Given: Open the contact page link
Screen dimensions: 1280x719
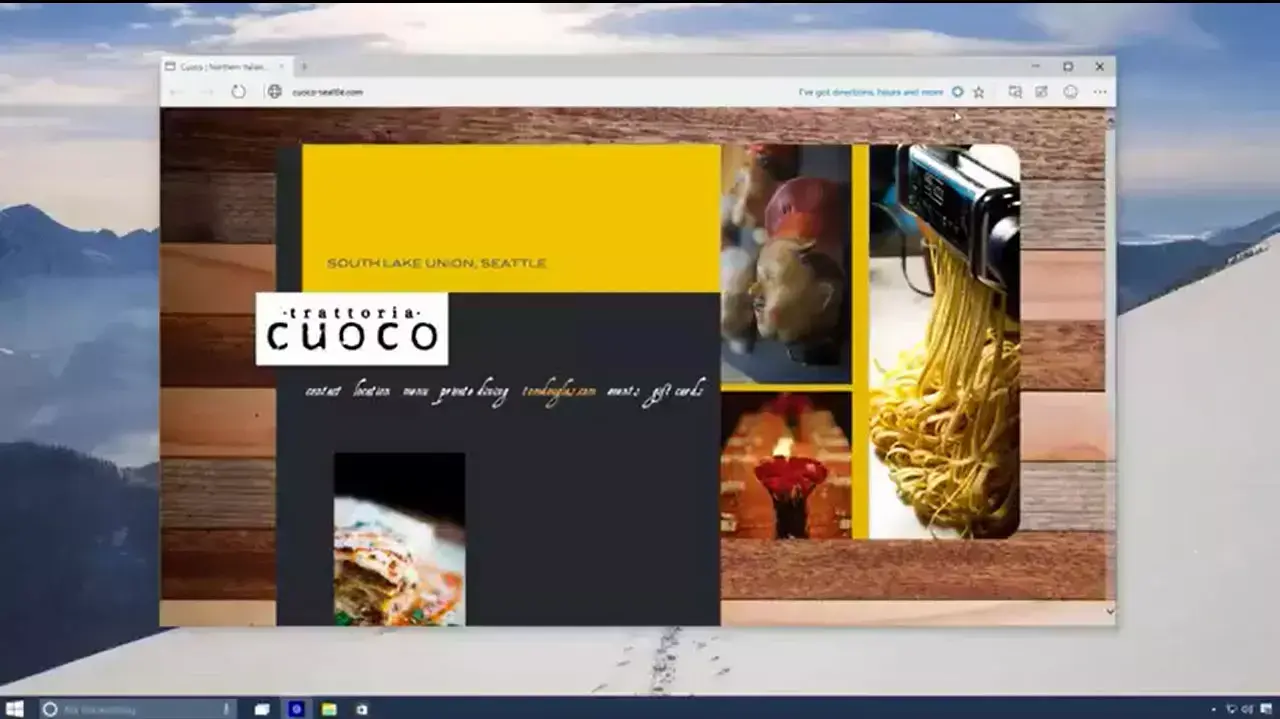Looking at the screenshot, I should coord(323,391).
